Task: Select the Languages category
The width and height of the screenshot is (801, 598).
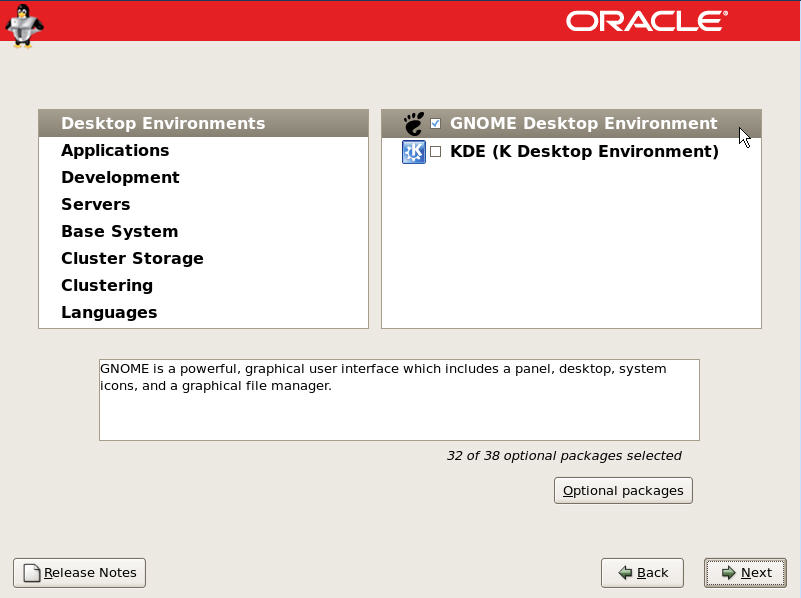Action: [x=203, y=313]
